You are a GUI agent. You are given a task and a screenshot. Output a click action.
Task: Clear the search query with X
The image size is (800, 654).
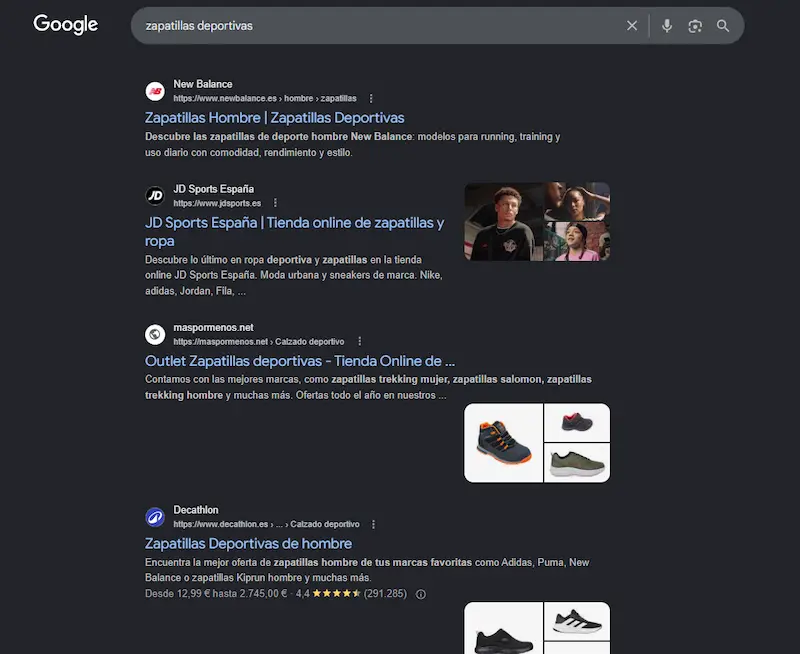click(x=632, y=26)
